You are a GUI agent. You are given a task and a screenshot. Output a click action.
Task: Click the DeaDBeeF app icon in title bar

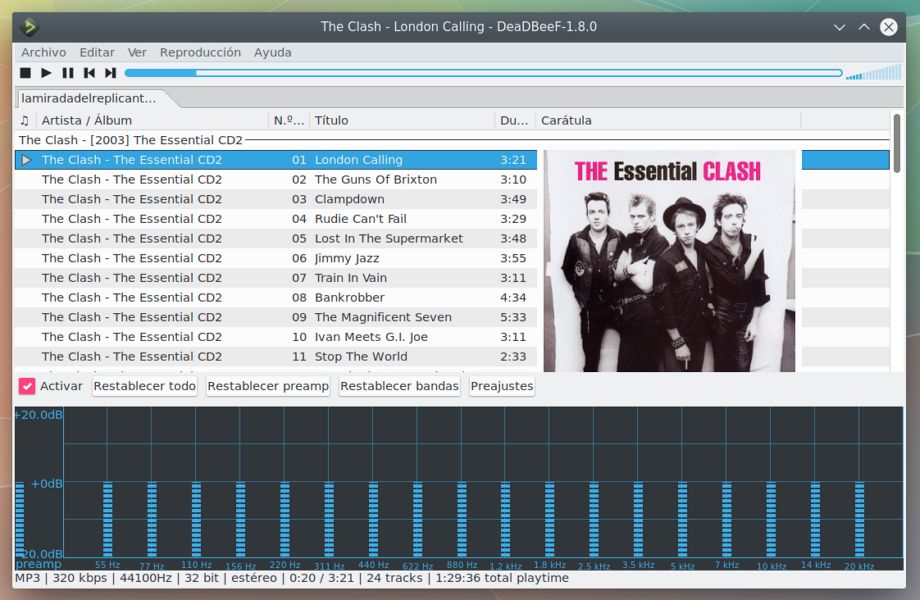click(x=29, y=26)
